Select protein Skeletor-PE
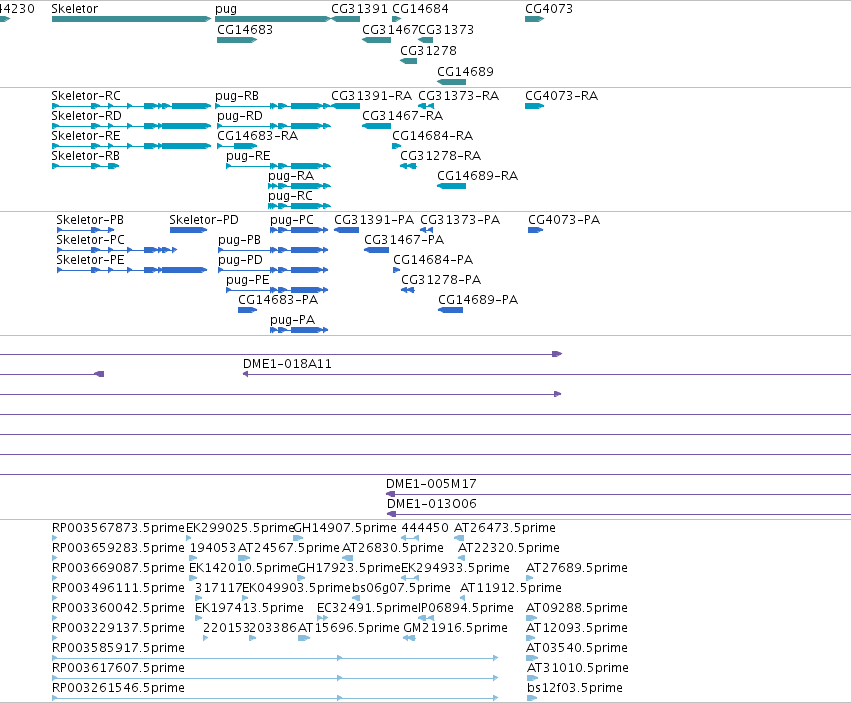This screenshot has height=703, width=851. (90, 260)
